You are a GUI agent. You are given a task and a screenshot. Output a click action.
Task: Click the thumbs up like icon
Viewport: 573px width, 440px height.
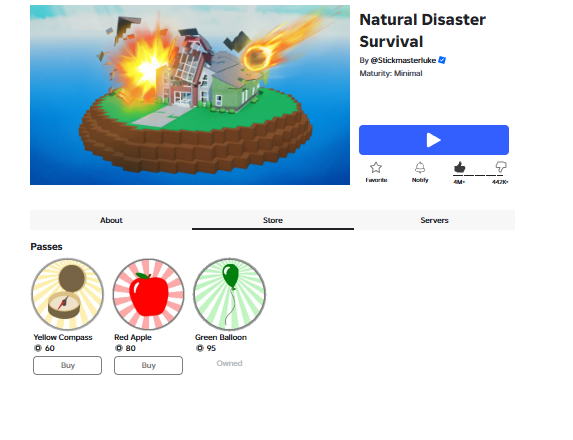click(x=459, y=167)
